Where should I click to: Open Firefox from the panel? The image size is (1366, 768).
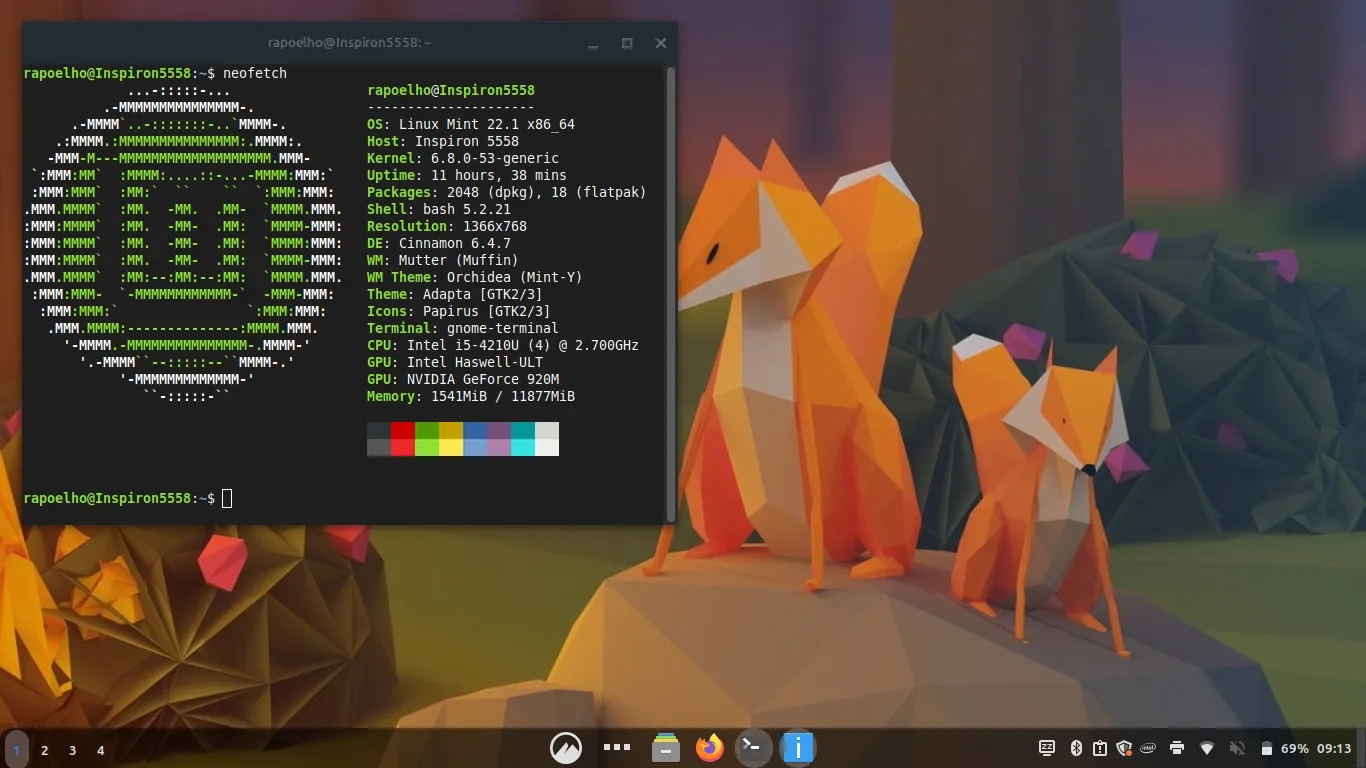pyautogui.click(x=710, y=748)
